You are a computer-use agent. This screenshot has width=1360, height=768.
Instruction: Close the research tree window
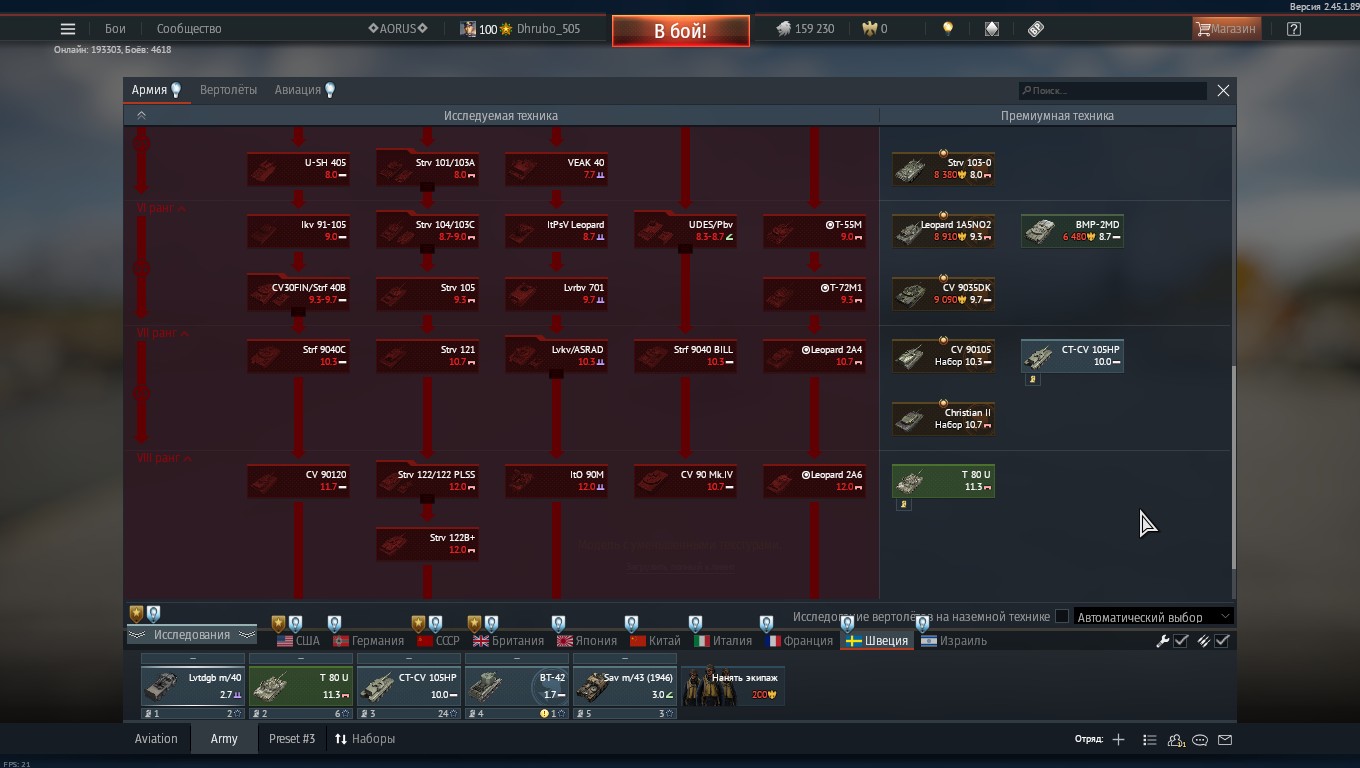(1223, 91)
